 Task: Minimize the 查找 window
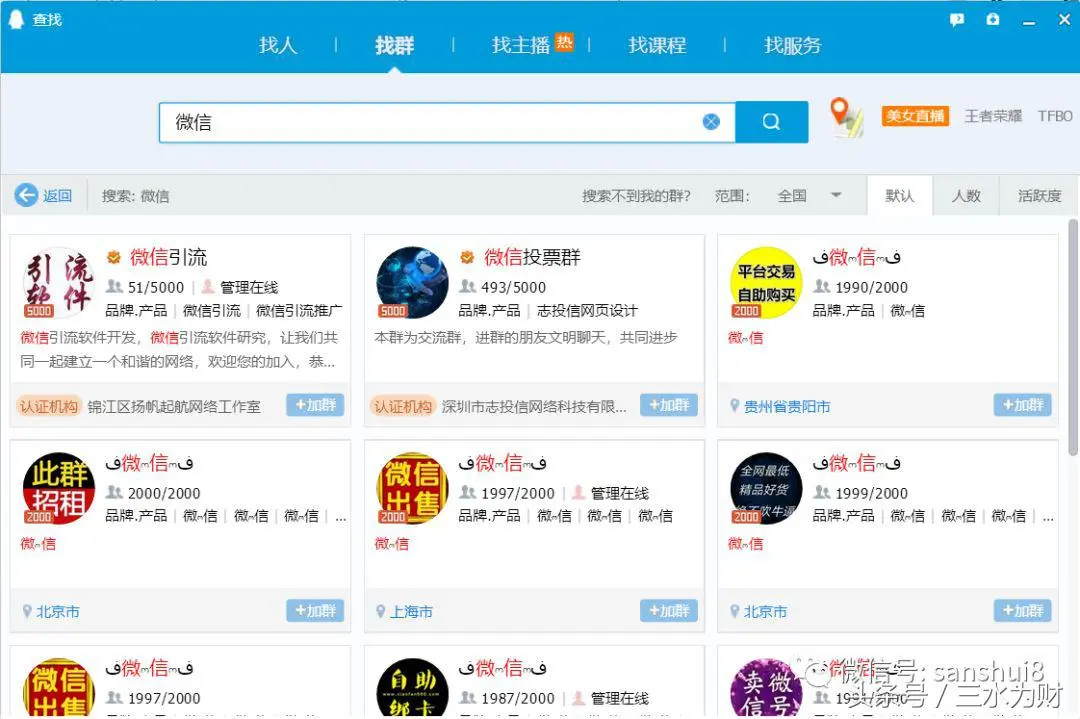coord(1029,21)
